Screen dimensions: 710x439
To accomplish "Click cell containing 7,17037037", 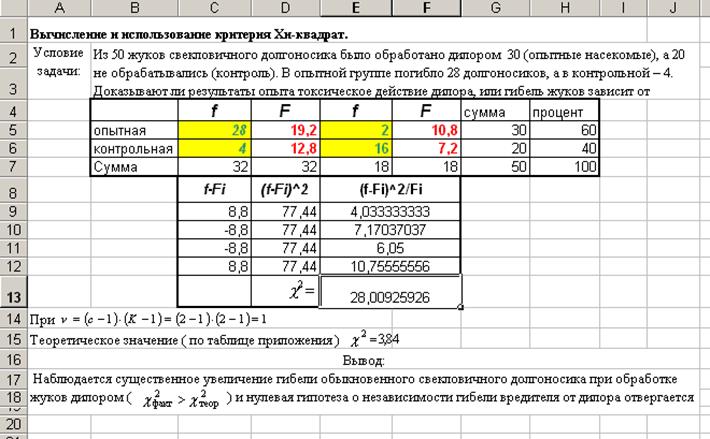I will pos(390,230).
